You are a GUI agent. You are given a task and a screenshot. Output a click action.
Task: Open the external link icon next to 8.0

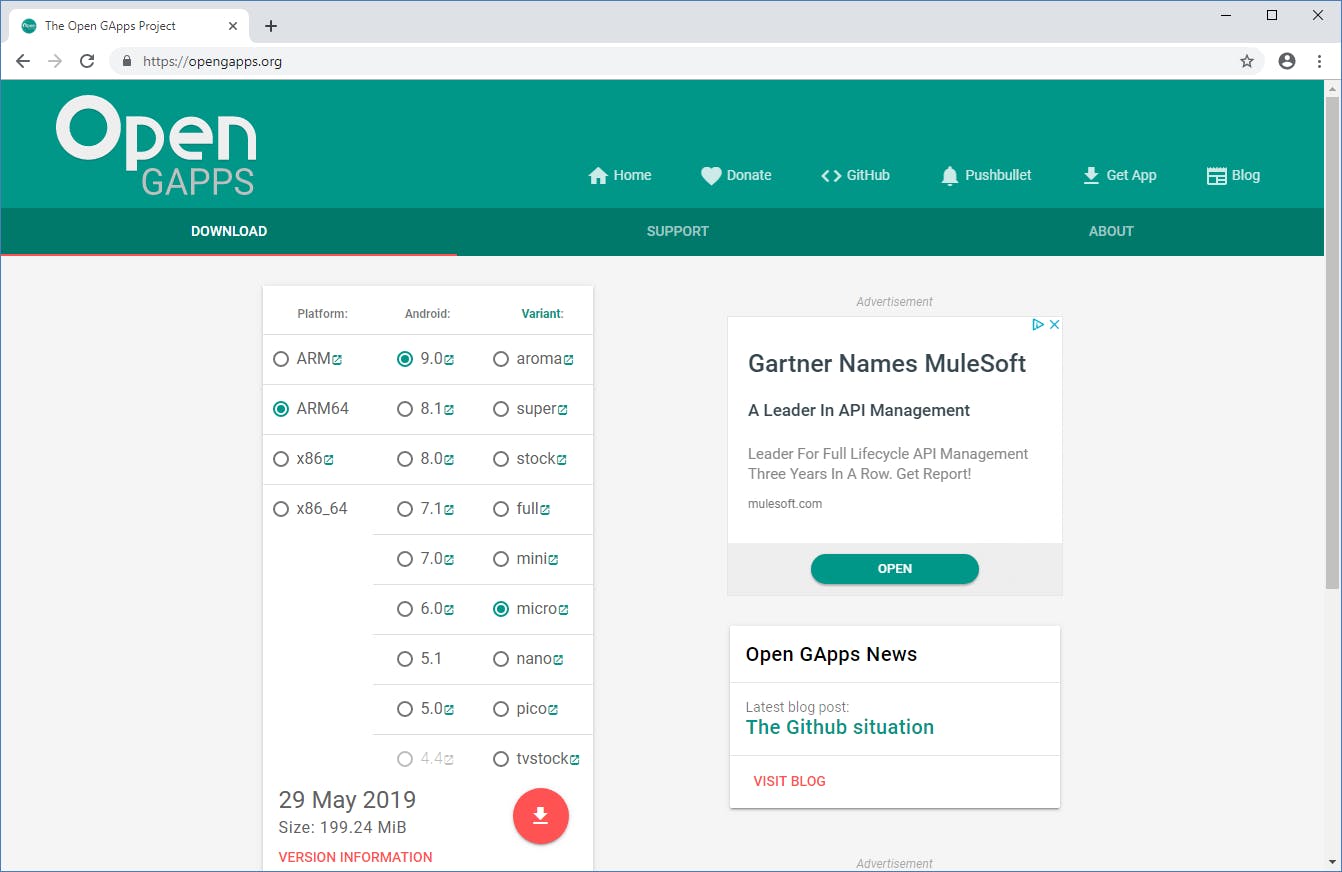(x=449, y=460)
